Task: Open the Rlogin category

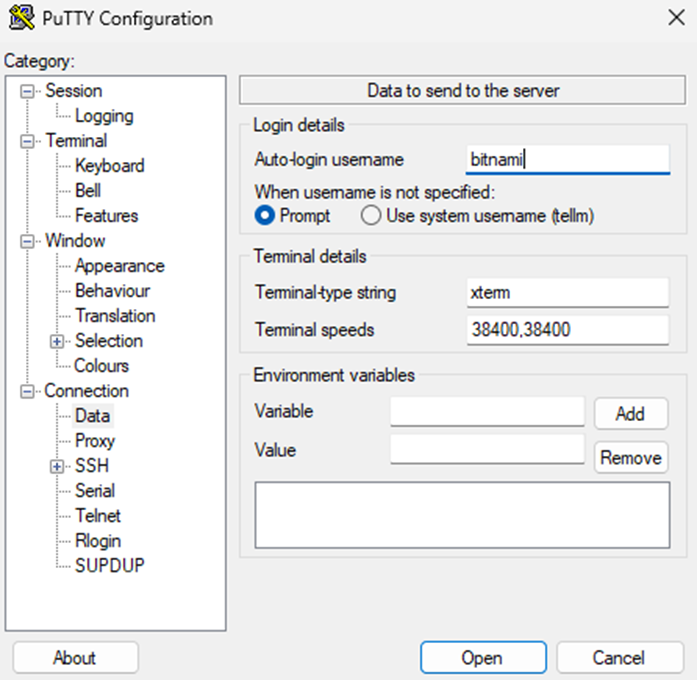Action: point(98,541)
